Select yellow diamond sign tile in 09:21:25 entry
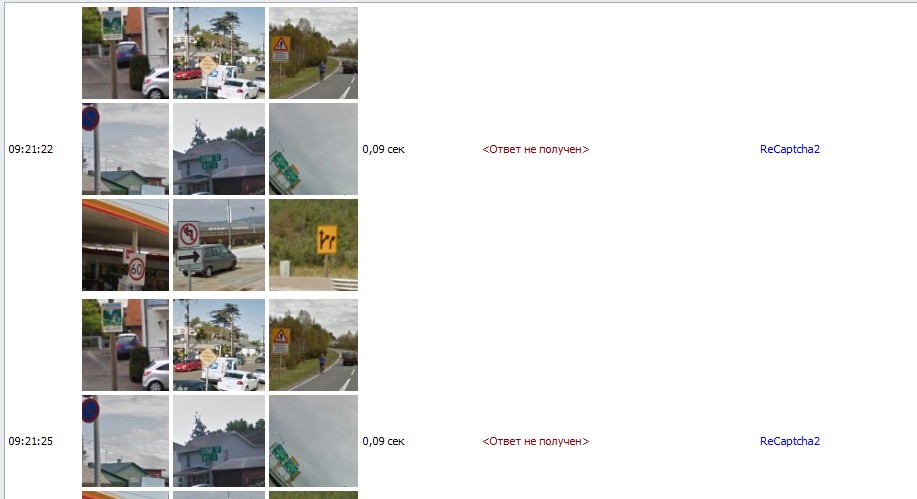Viewport: 917px width, 499px height. pyautogui.click(x=219, y=345)
